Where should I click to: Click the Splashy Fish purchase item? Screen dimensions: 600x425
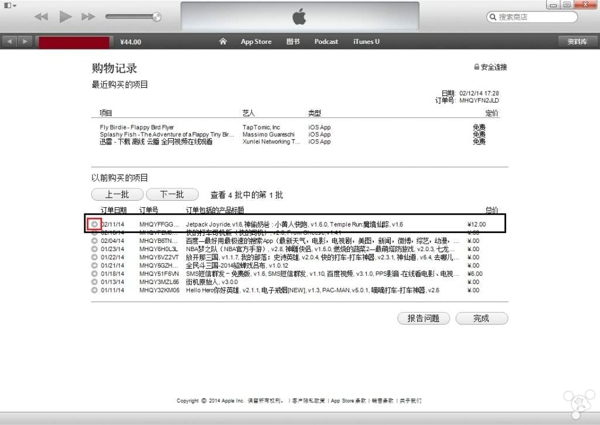click(167, 134)
